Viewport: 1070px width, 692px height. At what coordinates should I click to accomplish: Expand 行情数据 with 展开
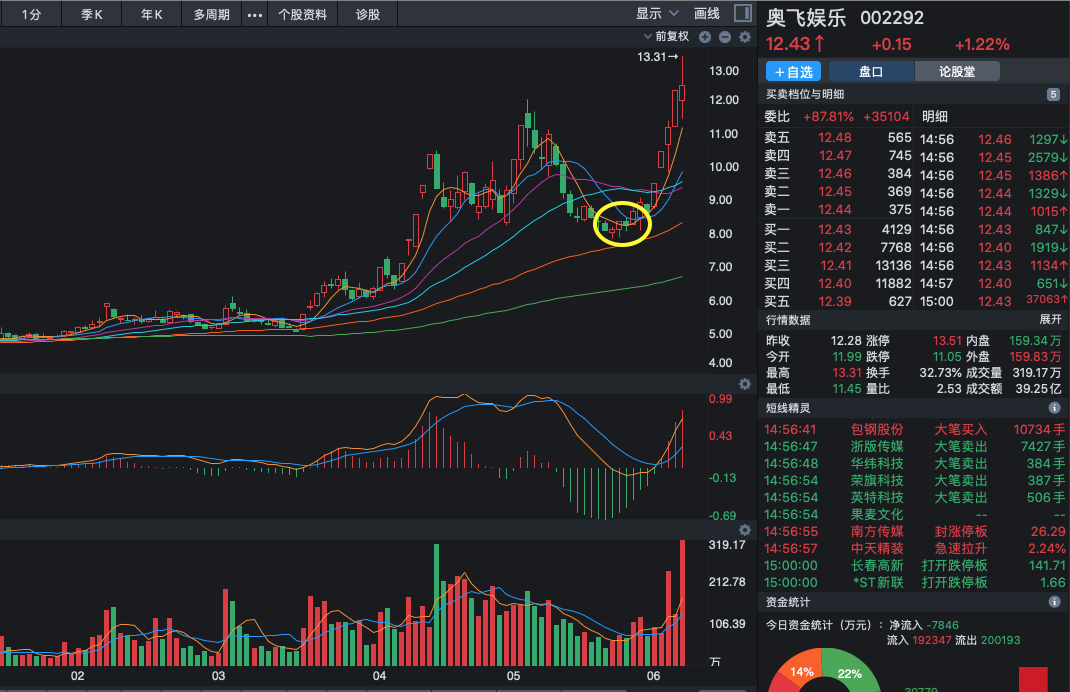(x=1050, y=319)
